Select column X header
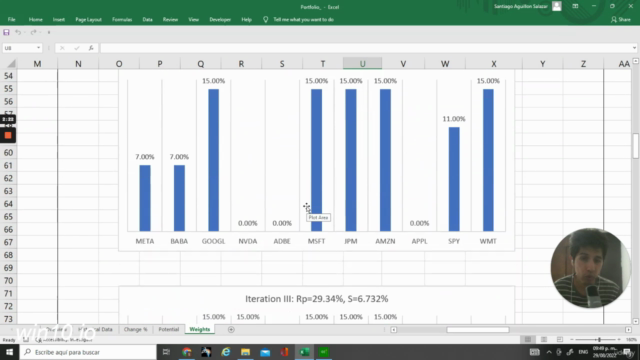640x360 pixels. (x=493, y=64)
